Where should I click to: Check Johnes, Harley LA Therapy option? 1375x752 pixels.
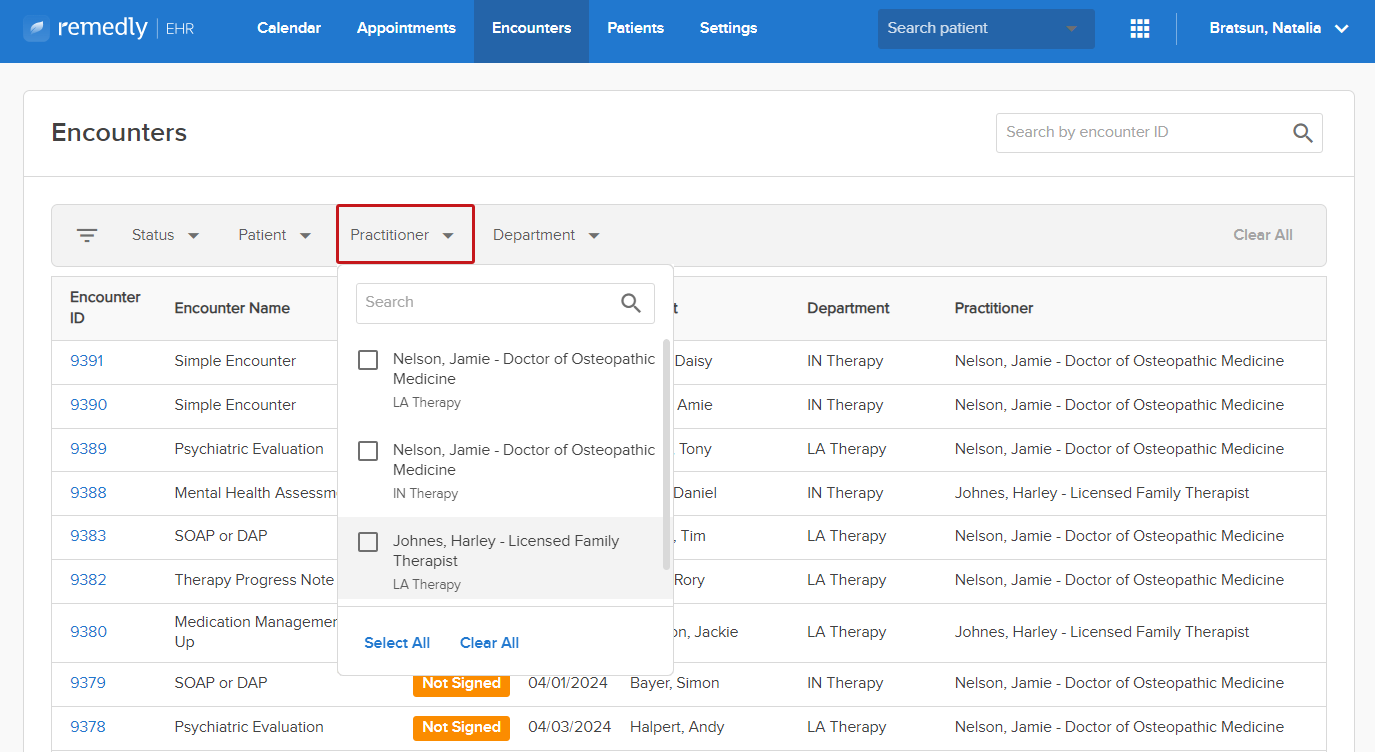368,542
